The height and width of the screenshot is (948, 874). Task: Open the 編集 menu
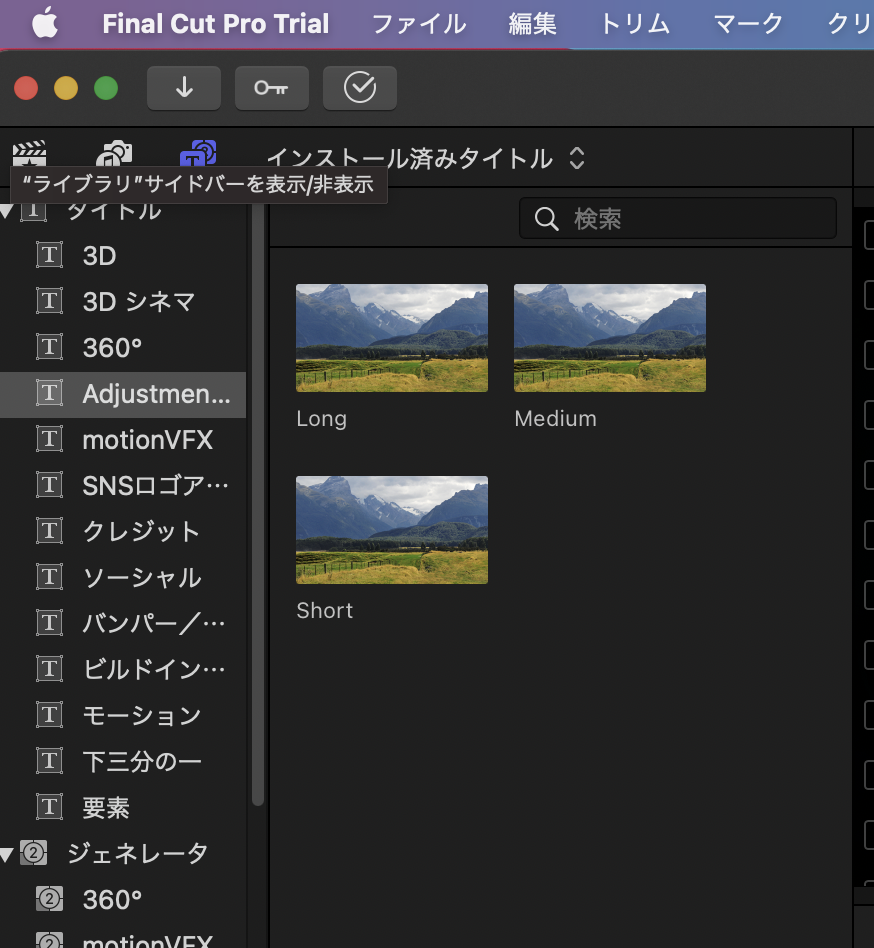pos(532,24)
